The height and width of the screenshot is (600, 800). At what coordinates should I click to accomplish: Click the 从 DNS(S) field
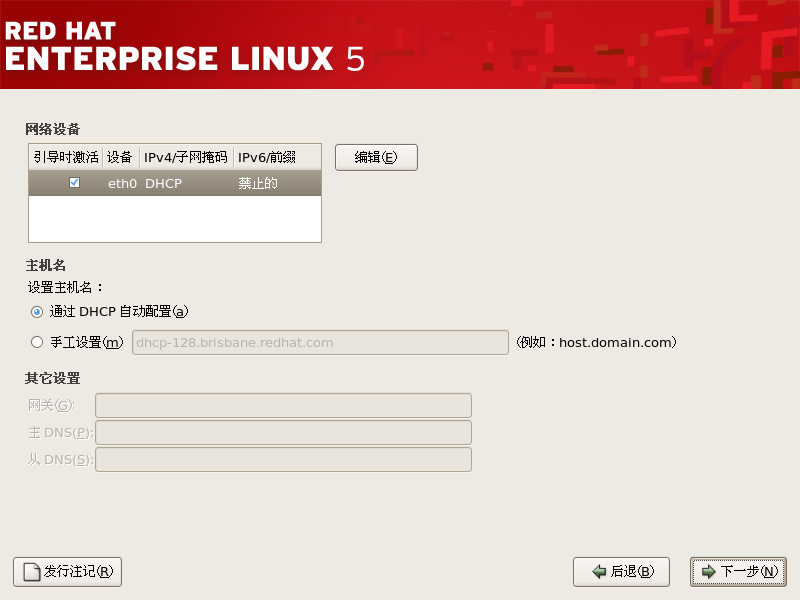[283, 460]
